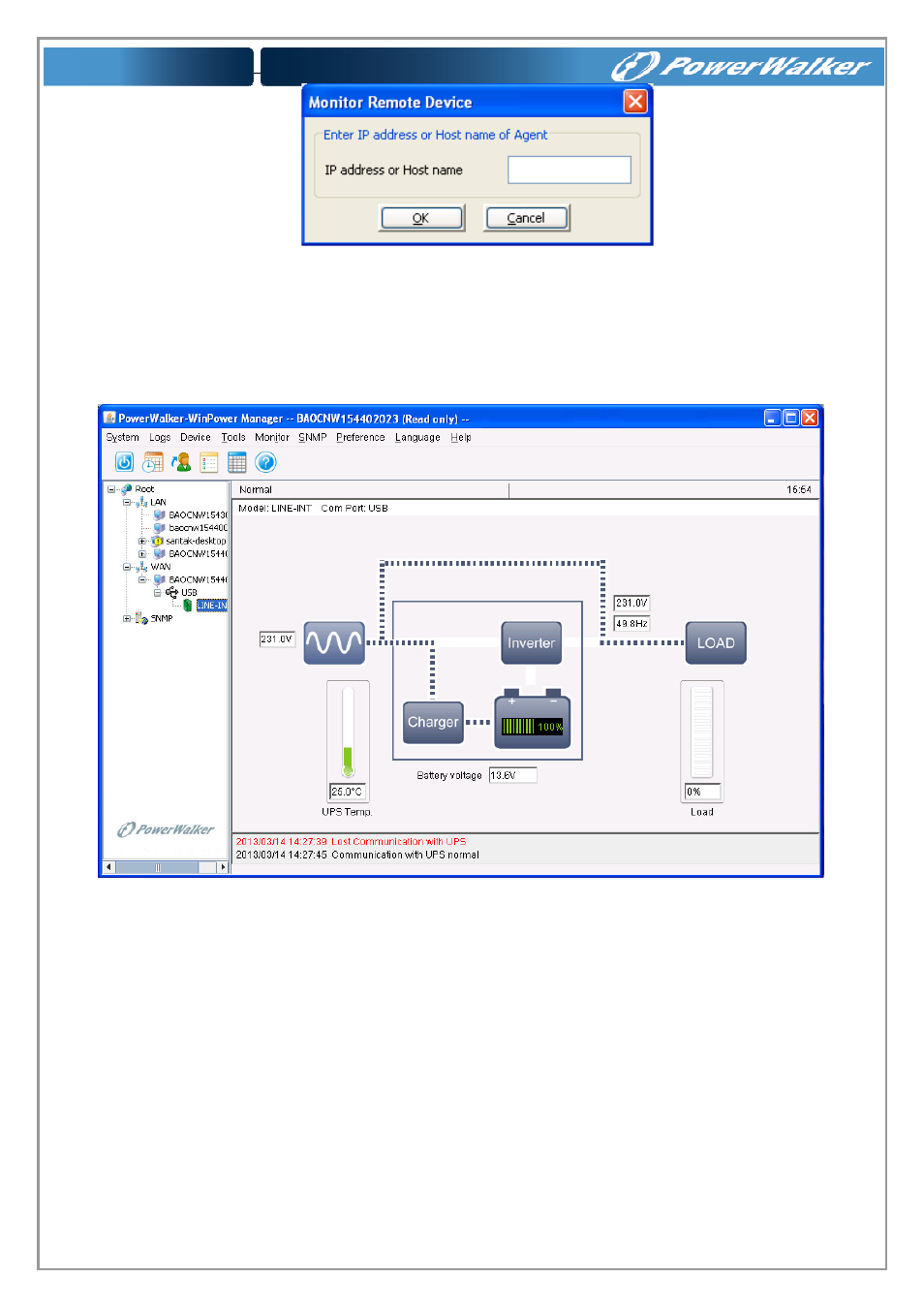The width and height of the screenshot is (924, 1308).
Task: Open the Device menu
Action: coord(195,437)
